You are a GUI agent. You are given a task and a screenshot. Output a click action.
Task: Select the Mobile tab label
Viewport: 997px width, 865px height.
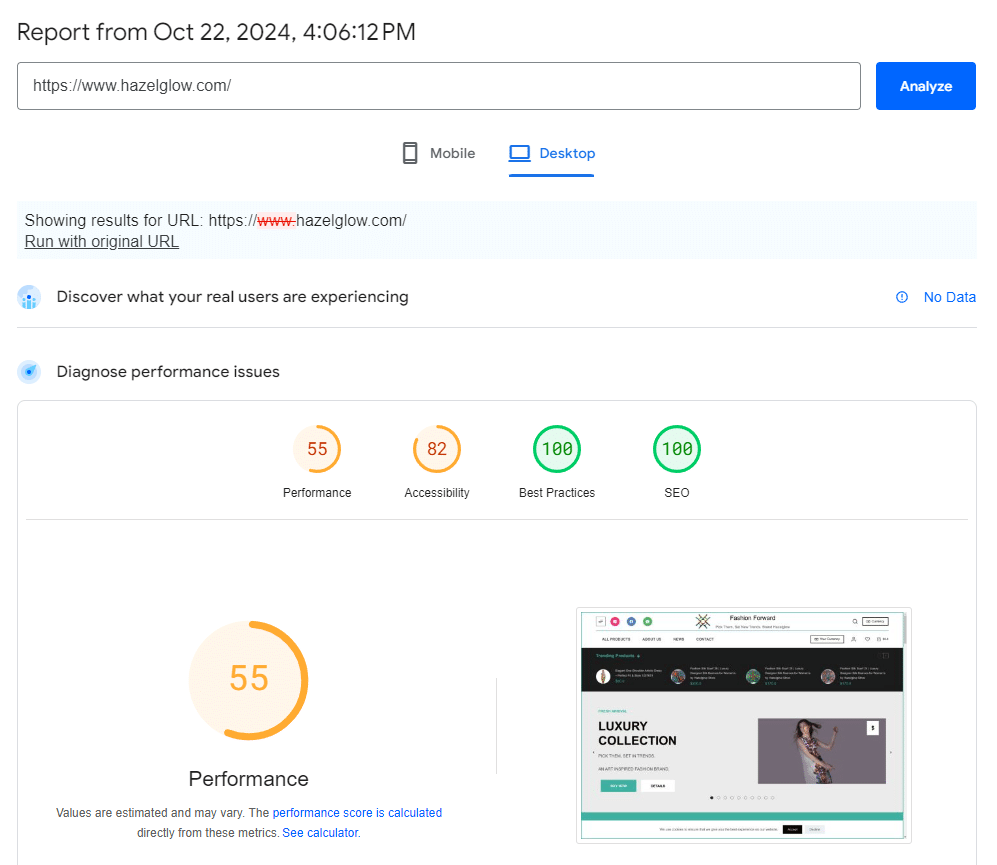click(452, 153)
